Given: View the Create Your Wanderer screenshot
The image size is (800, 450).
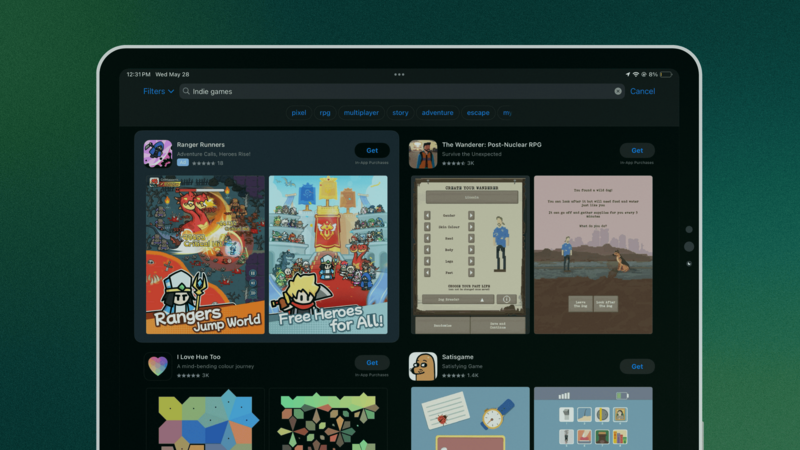Looking at the screenshot, I should pyautogui.click(x=470, y=255).
